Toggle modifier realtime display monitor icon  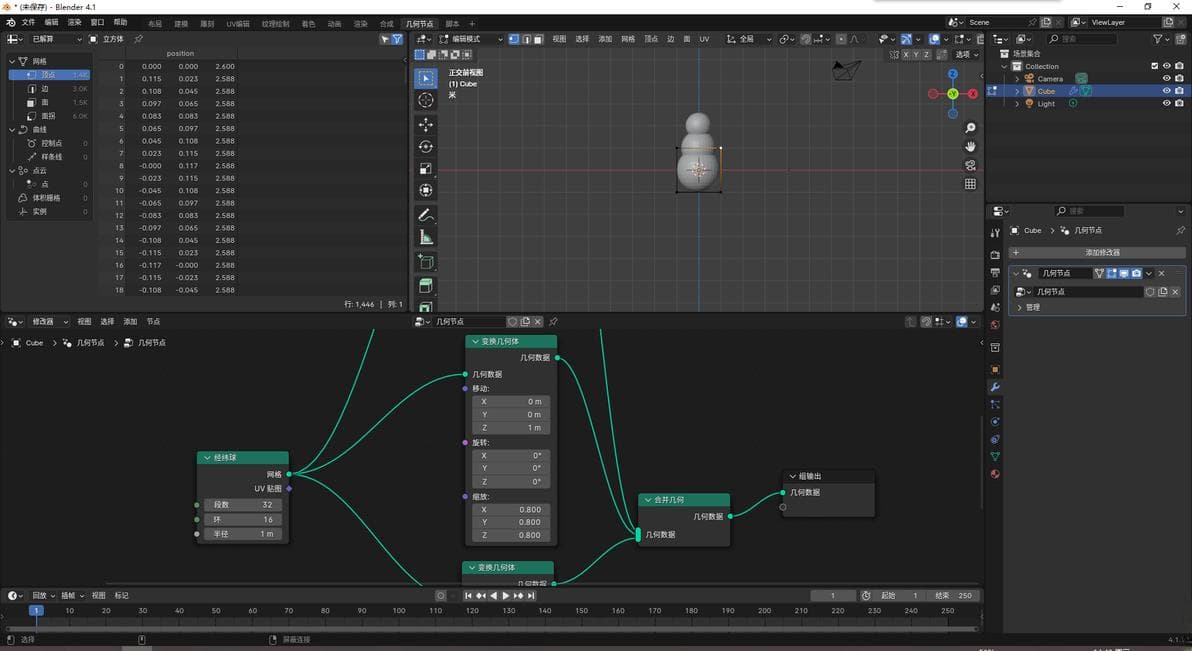(1124, 273)
